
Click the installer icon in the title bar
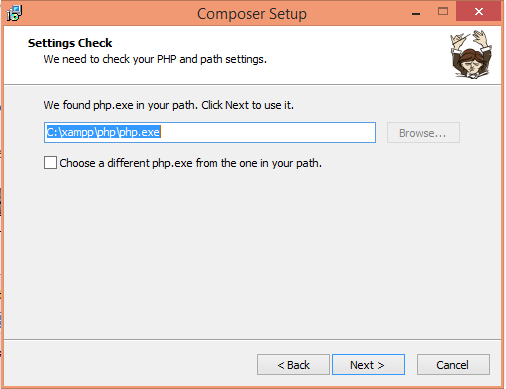pos(14,13)
